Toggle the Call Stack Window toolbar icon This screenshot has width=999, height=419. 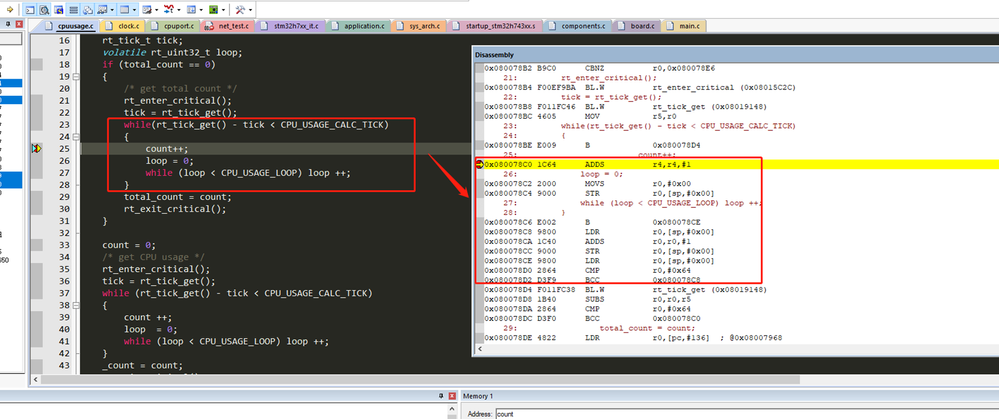click(x=88, y=10)
